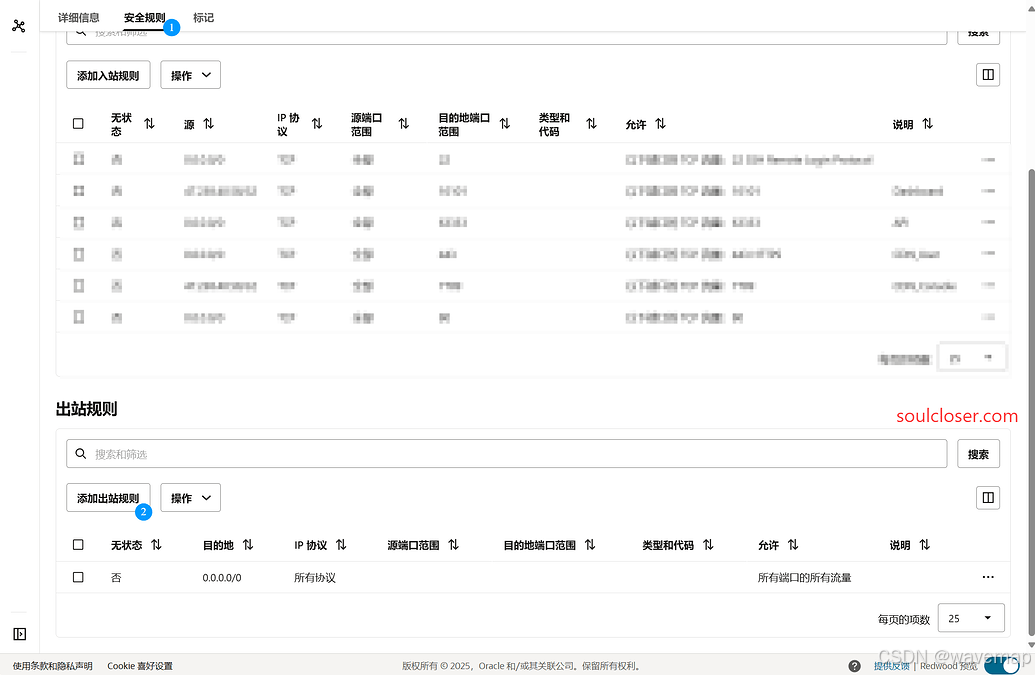Screen dimensions: 1035x675
Task: Click the 添加出站规则 button
Action: click(x=108, y=498)
